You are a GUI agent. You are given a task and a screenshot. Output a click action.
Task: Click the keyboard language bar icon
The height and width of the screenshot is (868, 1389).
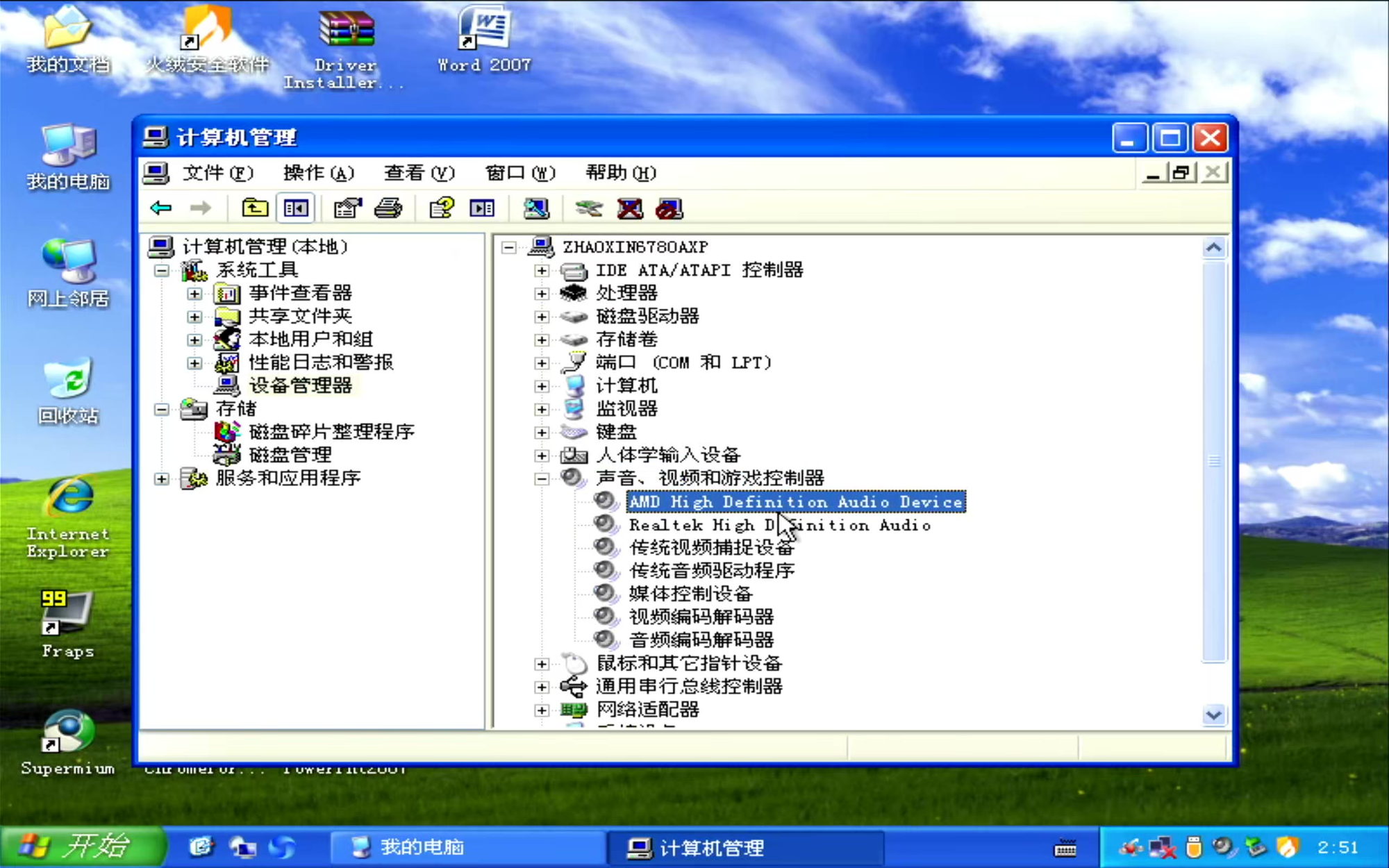coord(1065,847)
